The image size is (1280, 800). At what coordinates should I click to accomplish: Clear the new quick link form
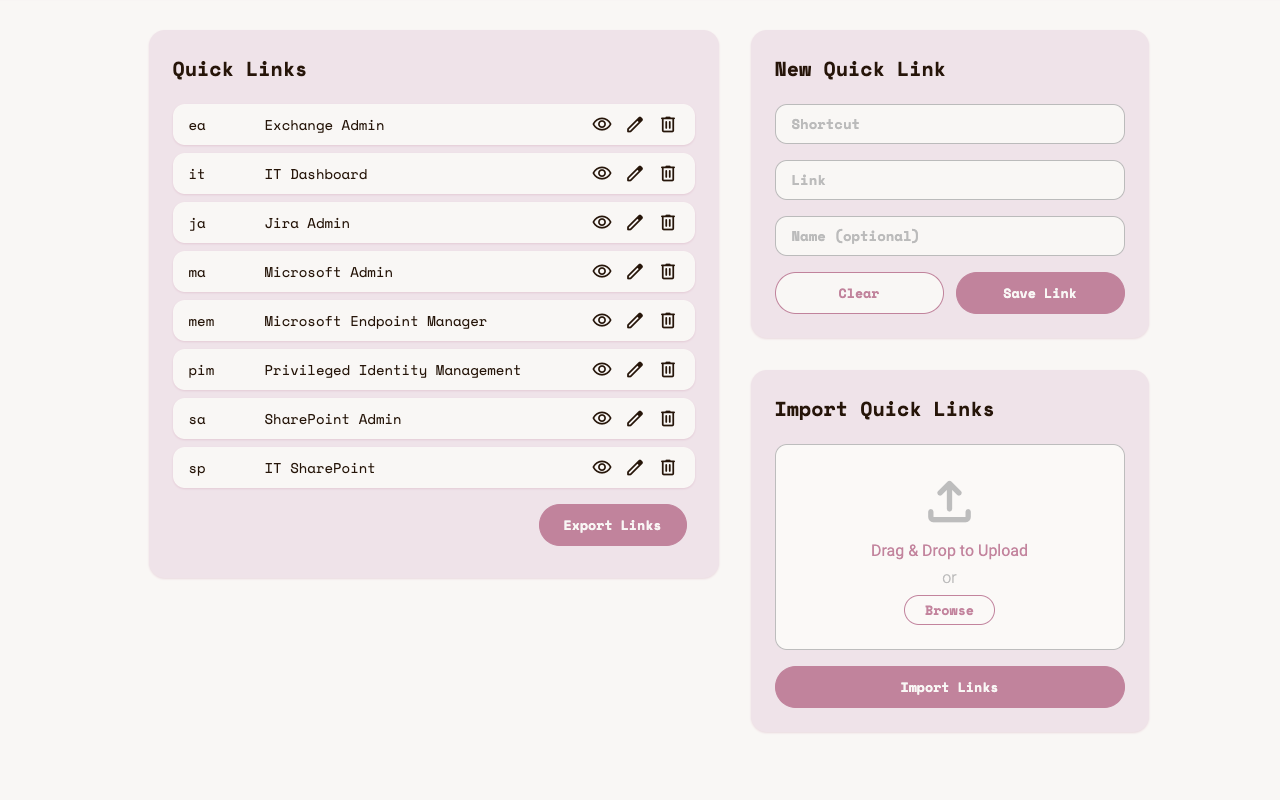tap(859, 293)
